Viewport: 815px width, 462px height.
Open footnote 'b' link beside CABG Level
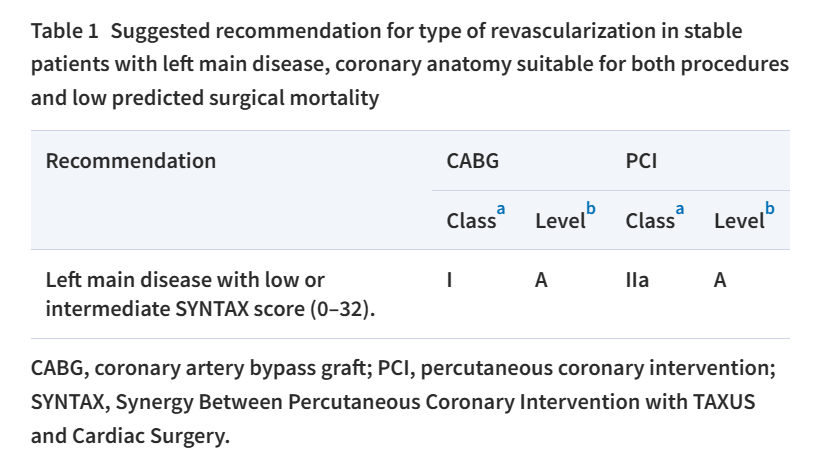[590, 208]
